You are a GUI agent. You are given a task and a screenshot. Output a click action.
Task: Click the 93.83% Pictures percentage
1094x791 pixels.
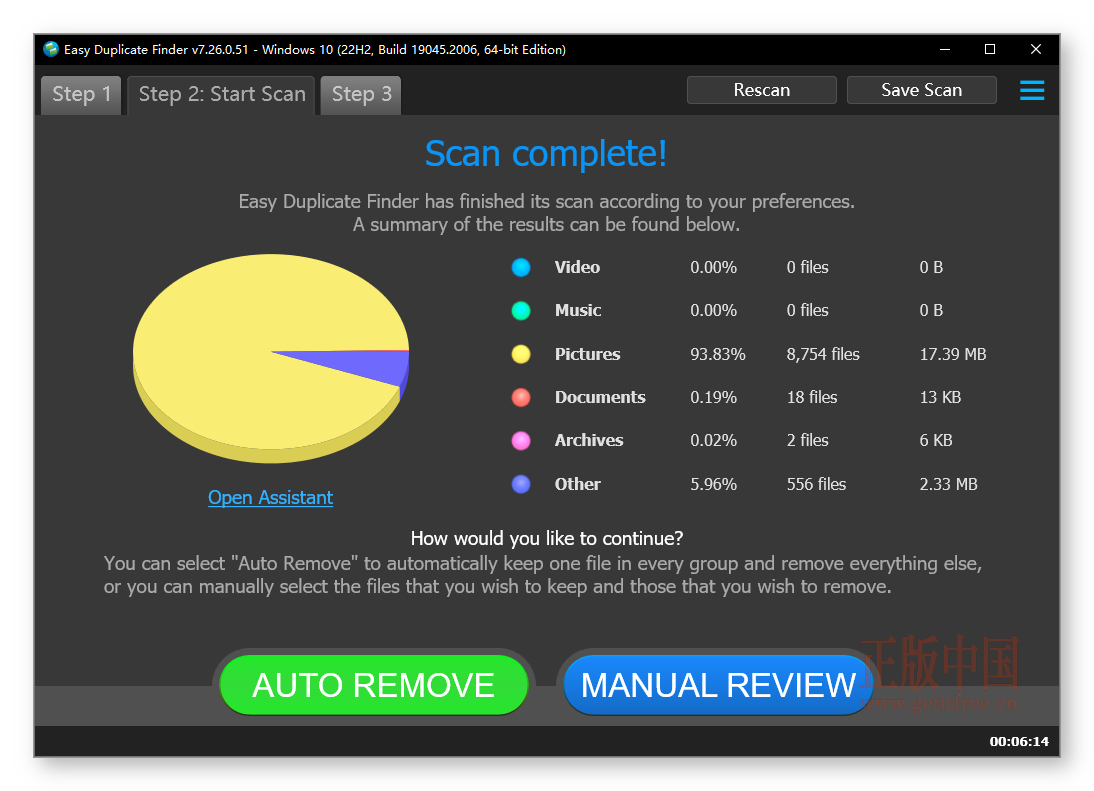click(718, 354)
